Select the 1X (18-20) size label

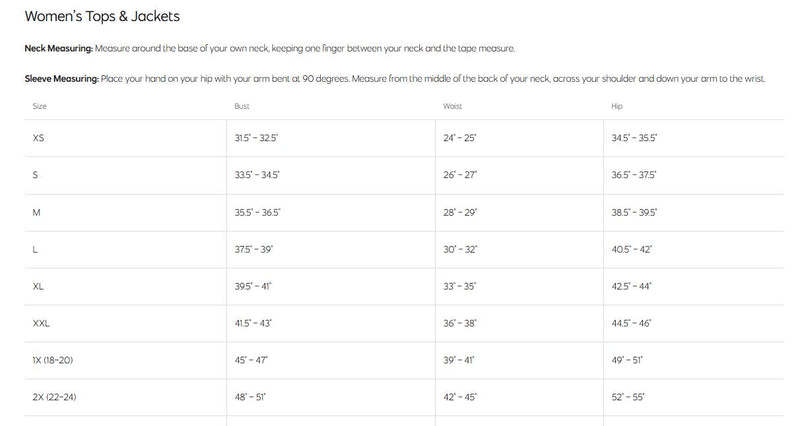pyautogui.click(x=53, y=360)
